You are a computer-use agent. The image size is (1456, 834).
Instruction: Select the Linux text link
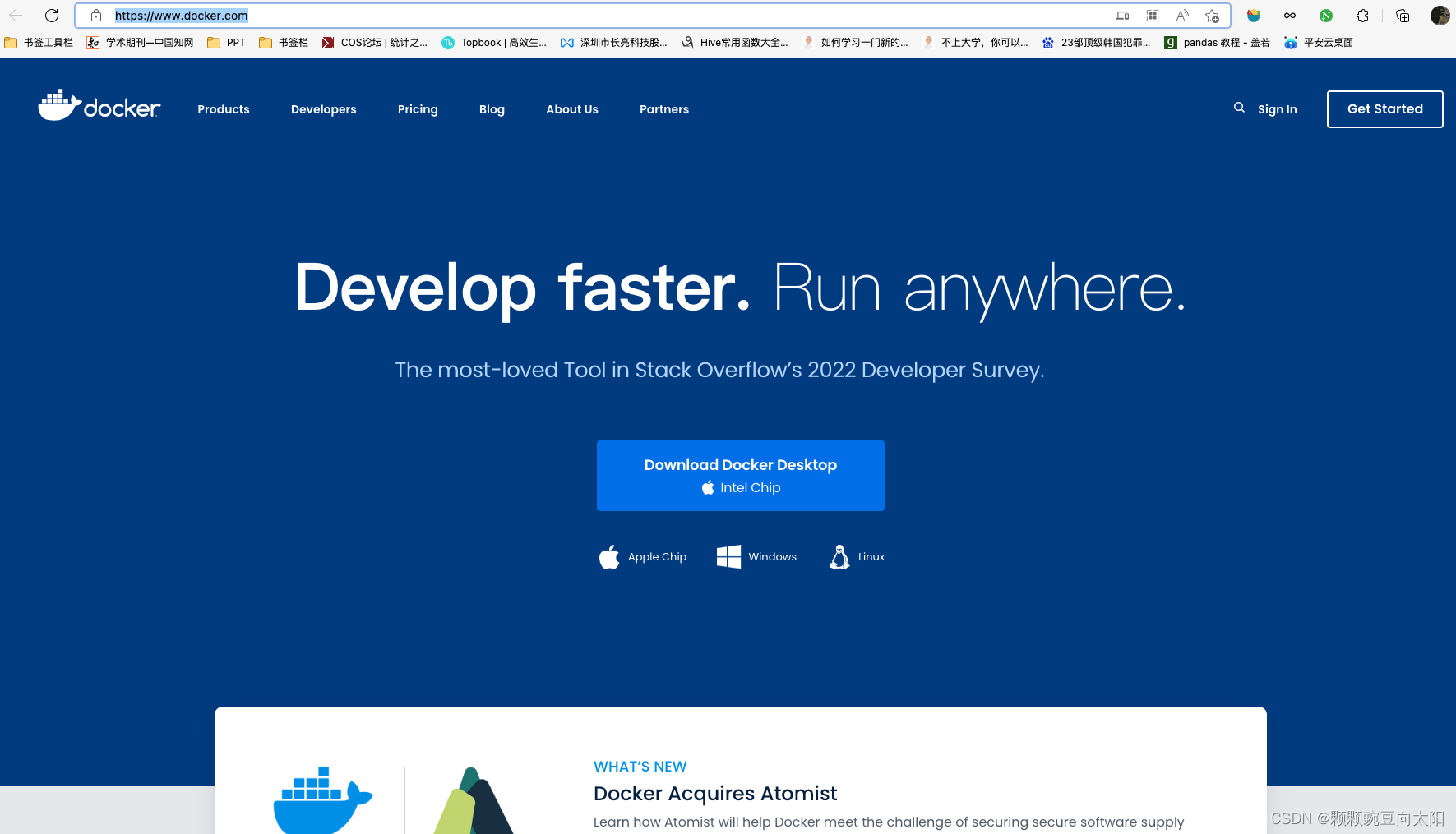pyautogui.click(x=871, y=557)
